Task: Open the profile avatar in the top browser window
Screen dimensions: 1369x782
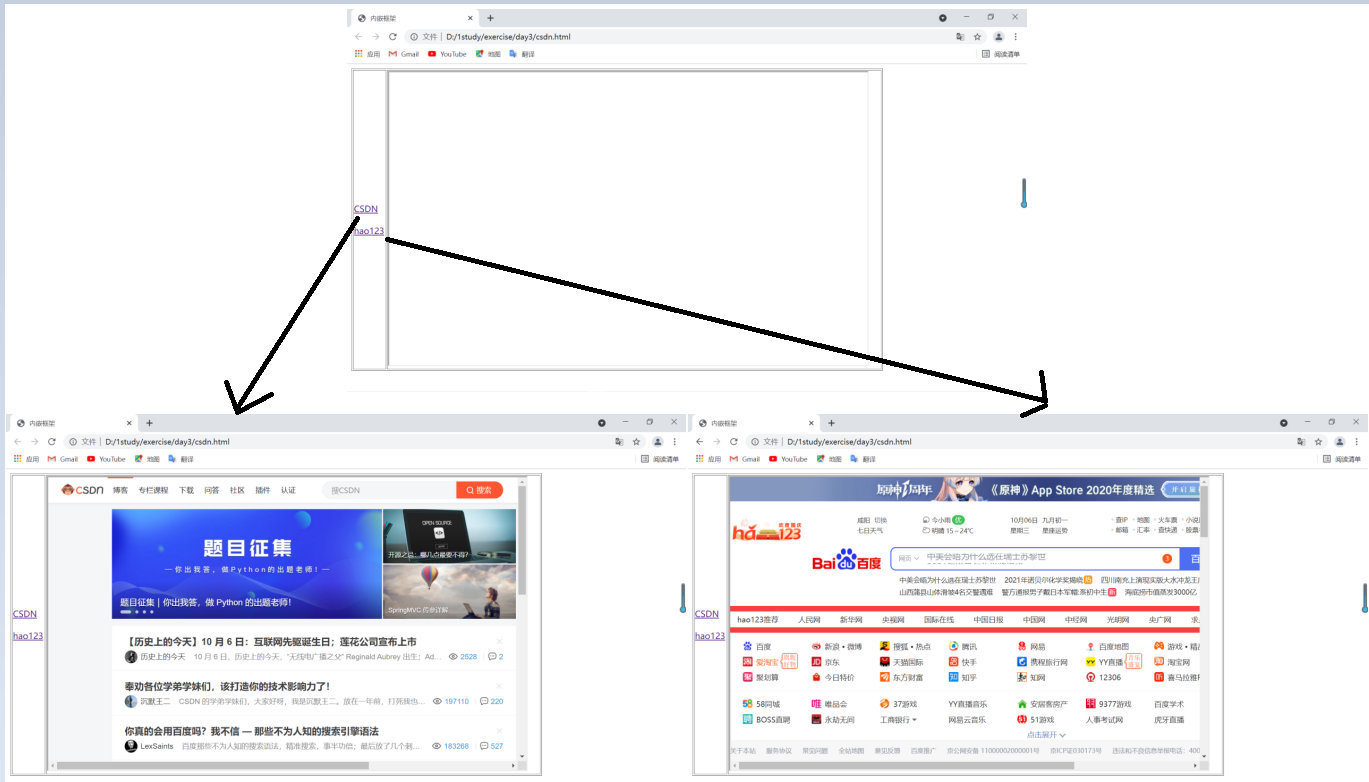Action: 998,37
